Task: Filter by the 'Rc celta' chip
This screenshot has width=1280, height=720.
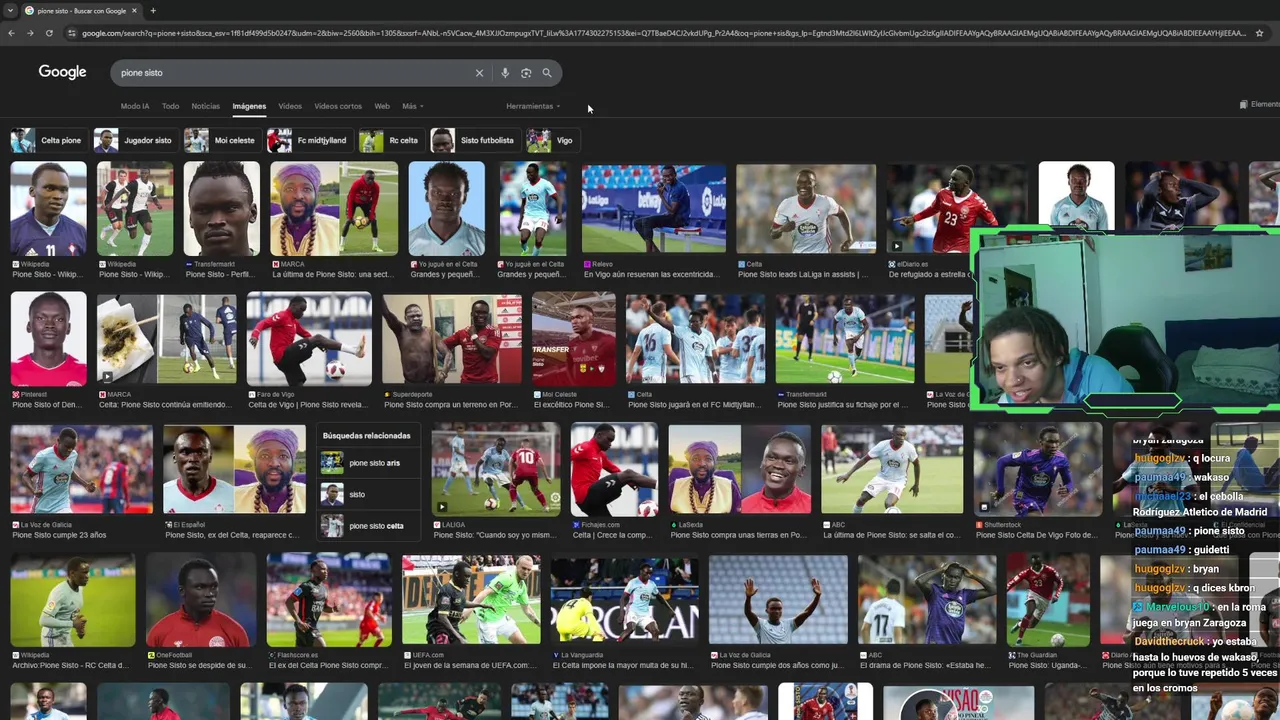Action: [390, 140]
